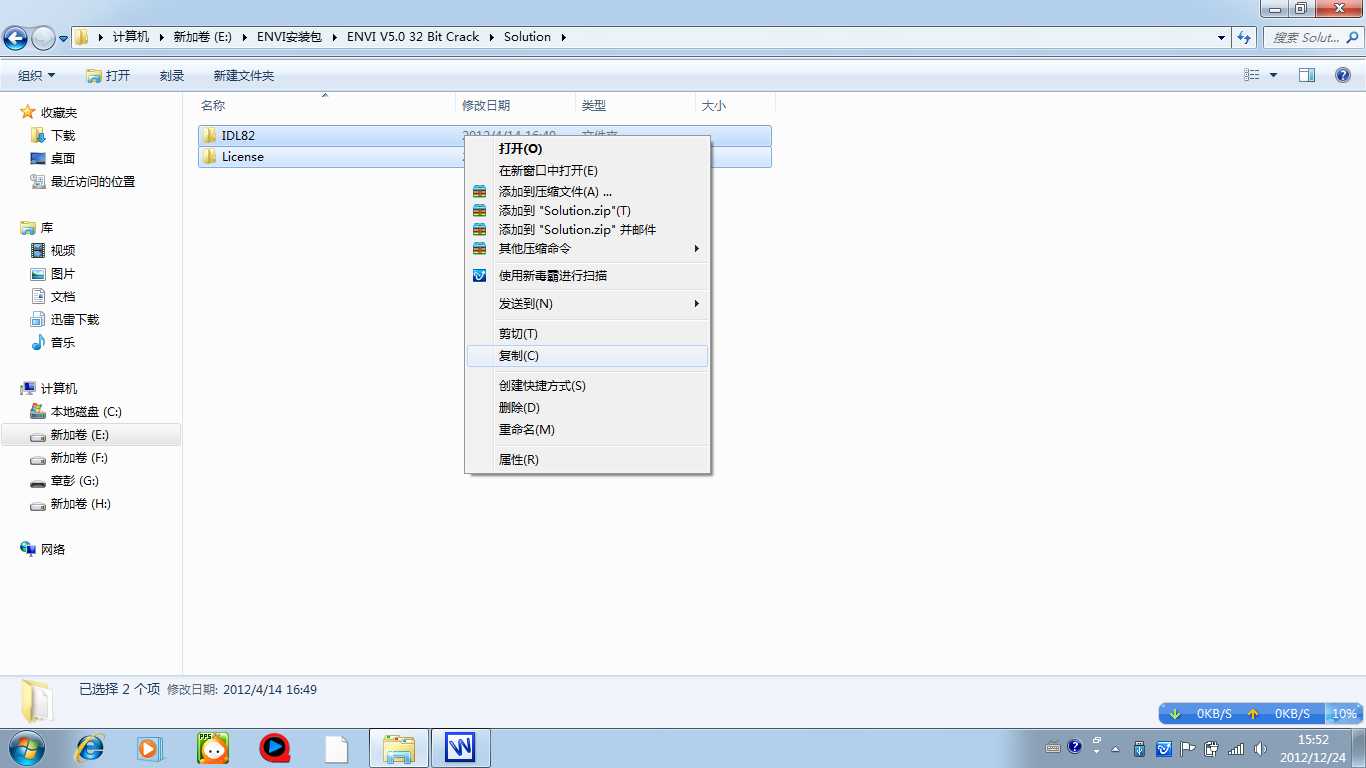Viewport: 1366px width, 768px height.
Task: Choose 使用新毒霸进行扫描 antivirus scan
Action: click(x=588, y=276)
